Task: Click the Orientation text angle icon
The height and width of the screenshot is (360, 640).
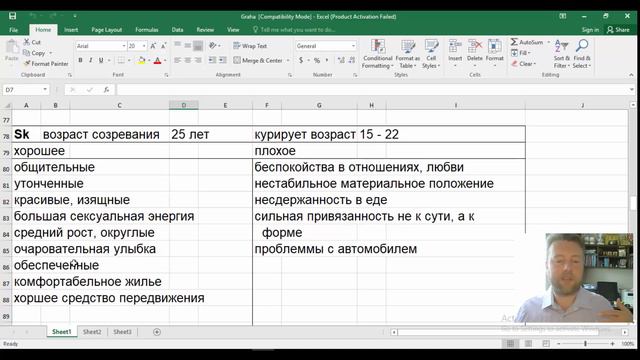Action: click(x=212, y=46)
